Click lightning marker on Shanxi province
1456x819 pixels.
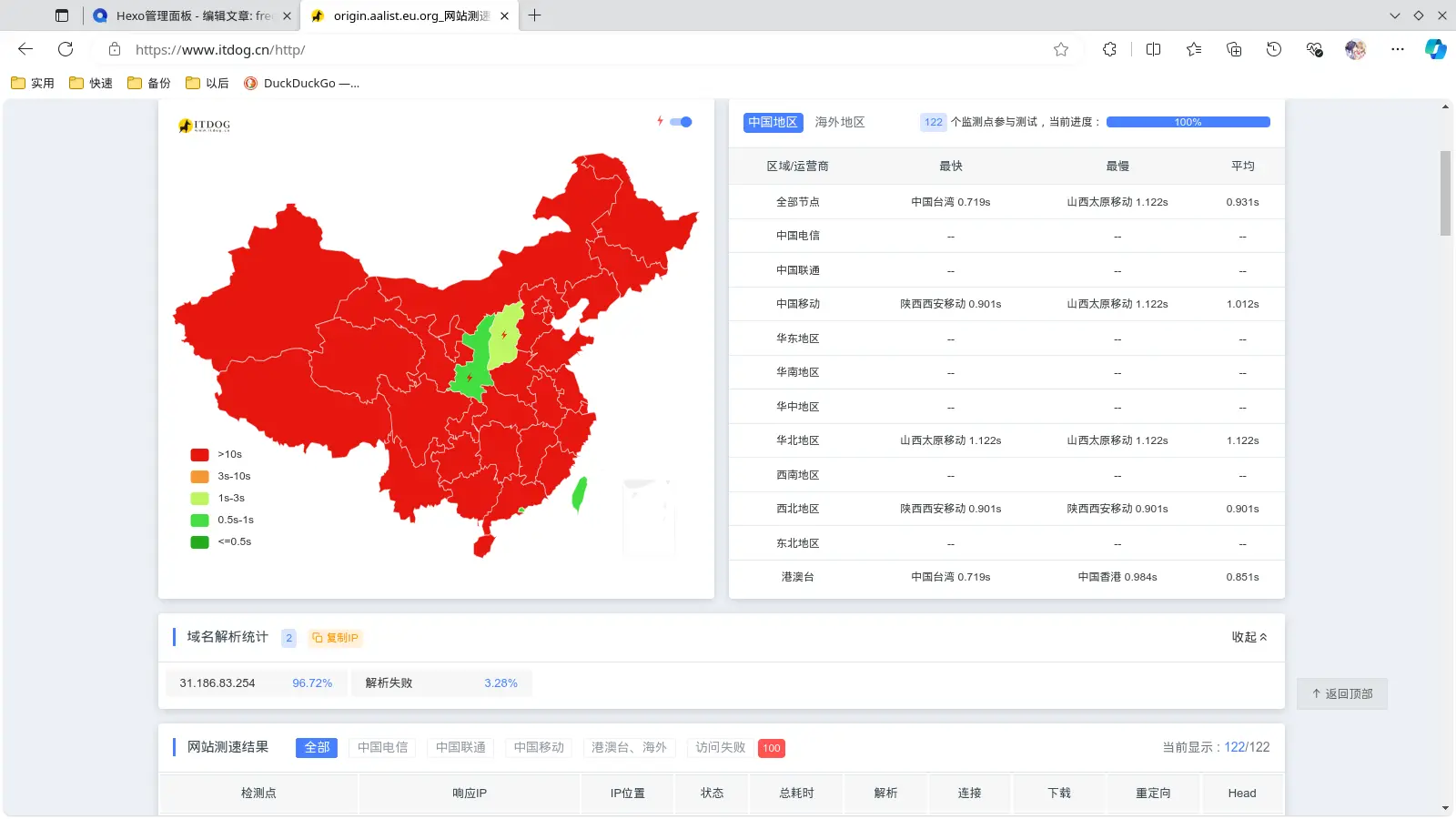(x=504, y=335)
